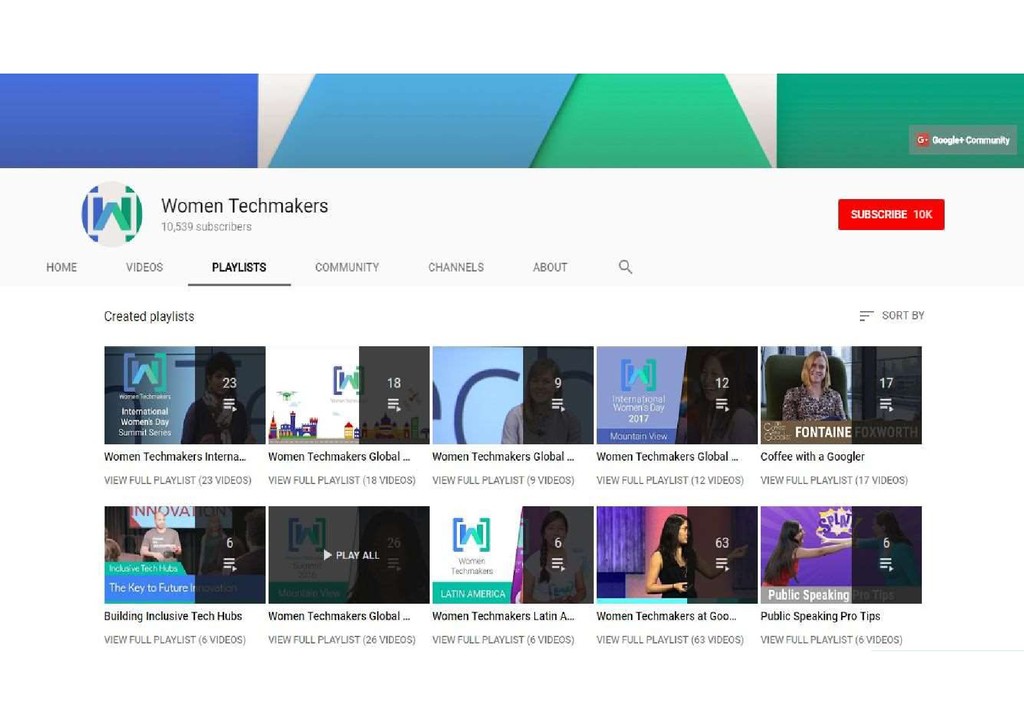The height and width of the screenshot is (724, 1024).
Task: Click the 12-video playlist queue icon
Action: pos(722,405)
